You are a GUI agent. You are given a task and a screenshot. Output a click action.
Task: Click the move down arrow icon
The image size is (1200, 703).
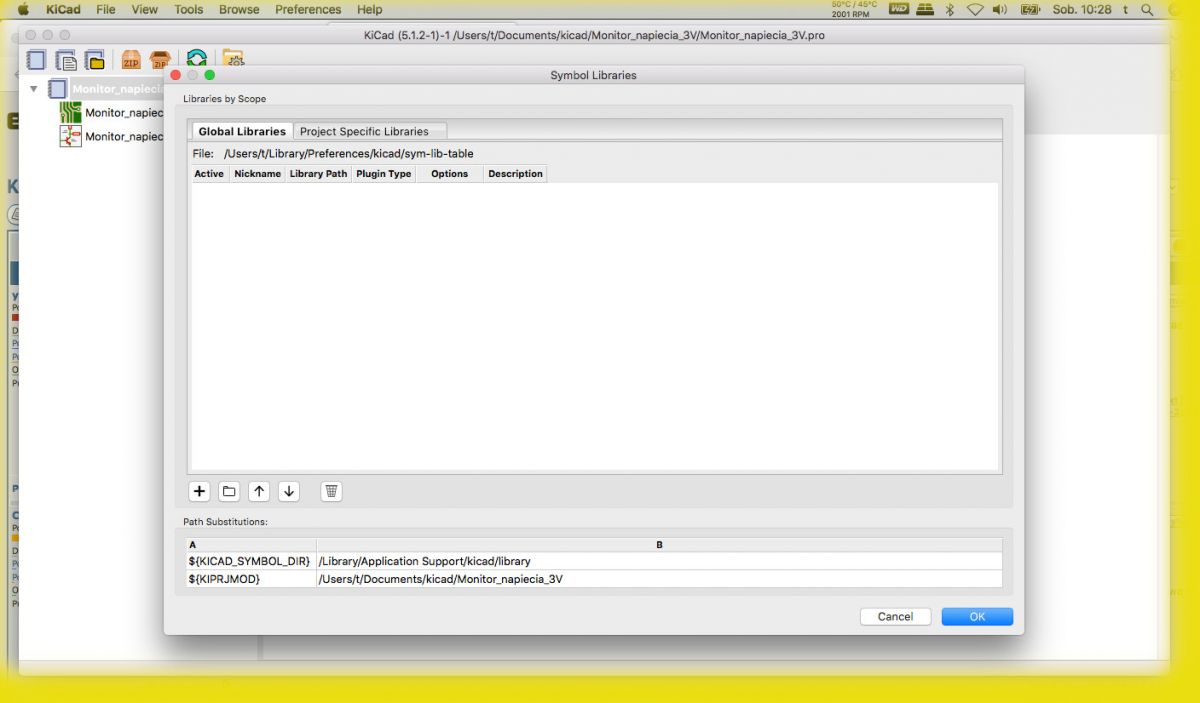tap(289, 491)
